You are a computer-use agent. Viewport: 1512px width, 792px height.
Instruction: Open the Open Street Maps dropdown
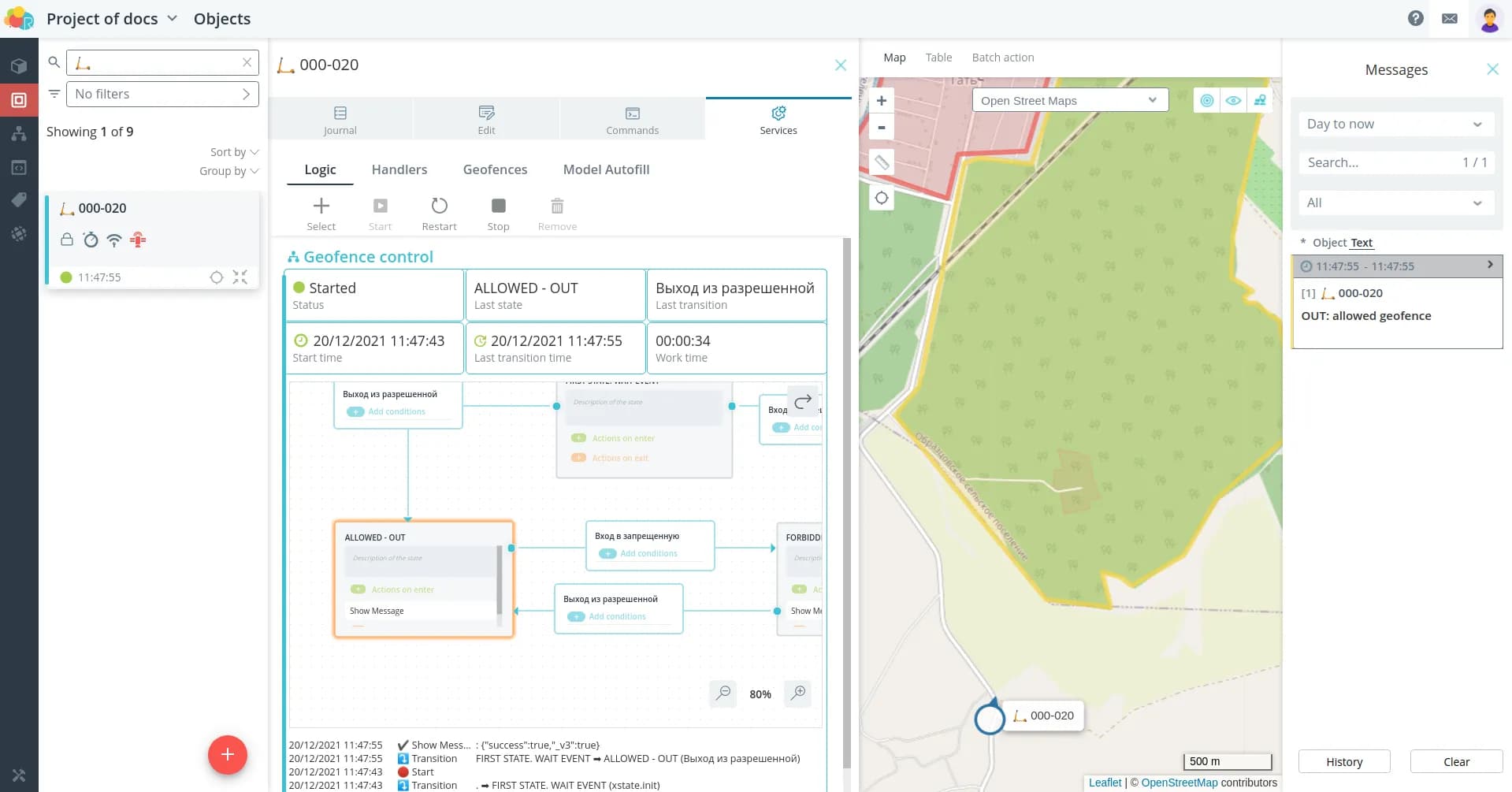pos(1069,101)
